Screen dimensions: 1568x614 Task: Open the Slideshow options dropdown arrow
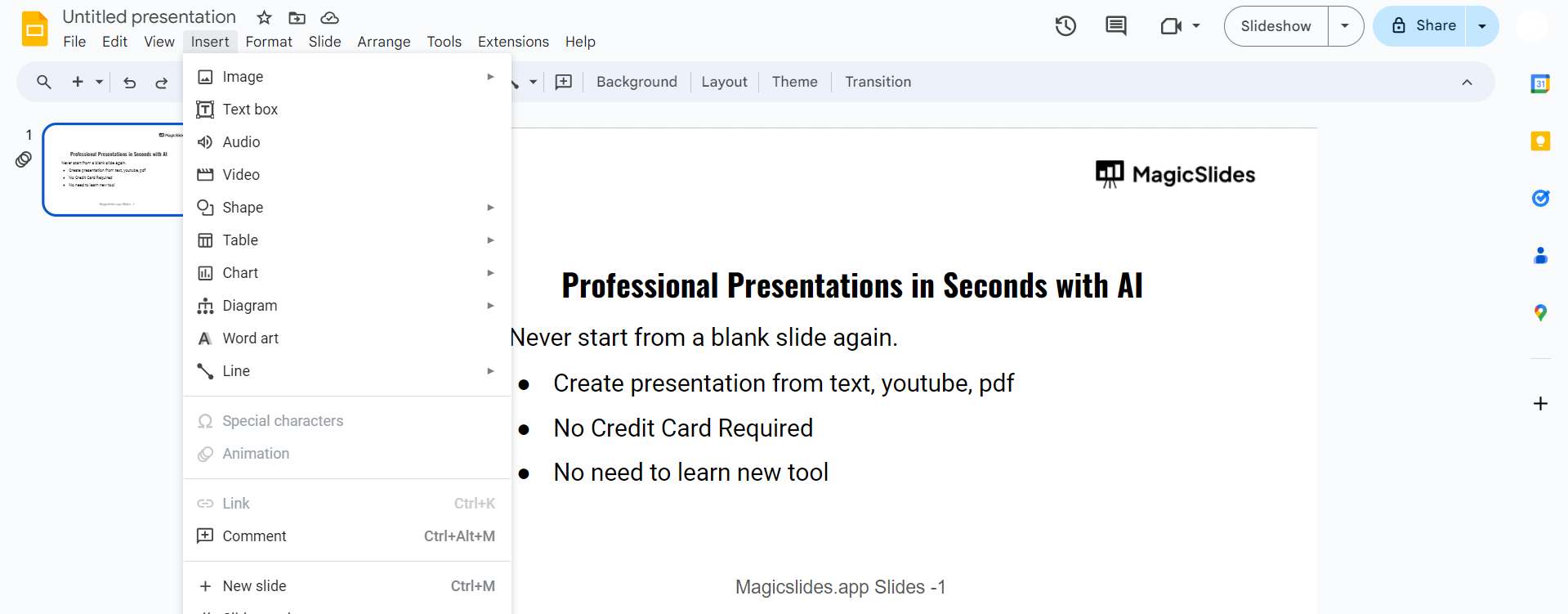pos(1346,26)
